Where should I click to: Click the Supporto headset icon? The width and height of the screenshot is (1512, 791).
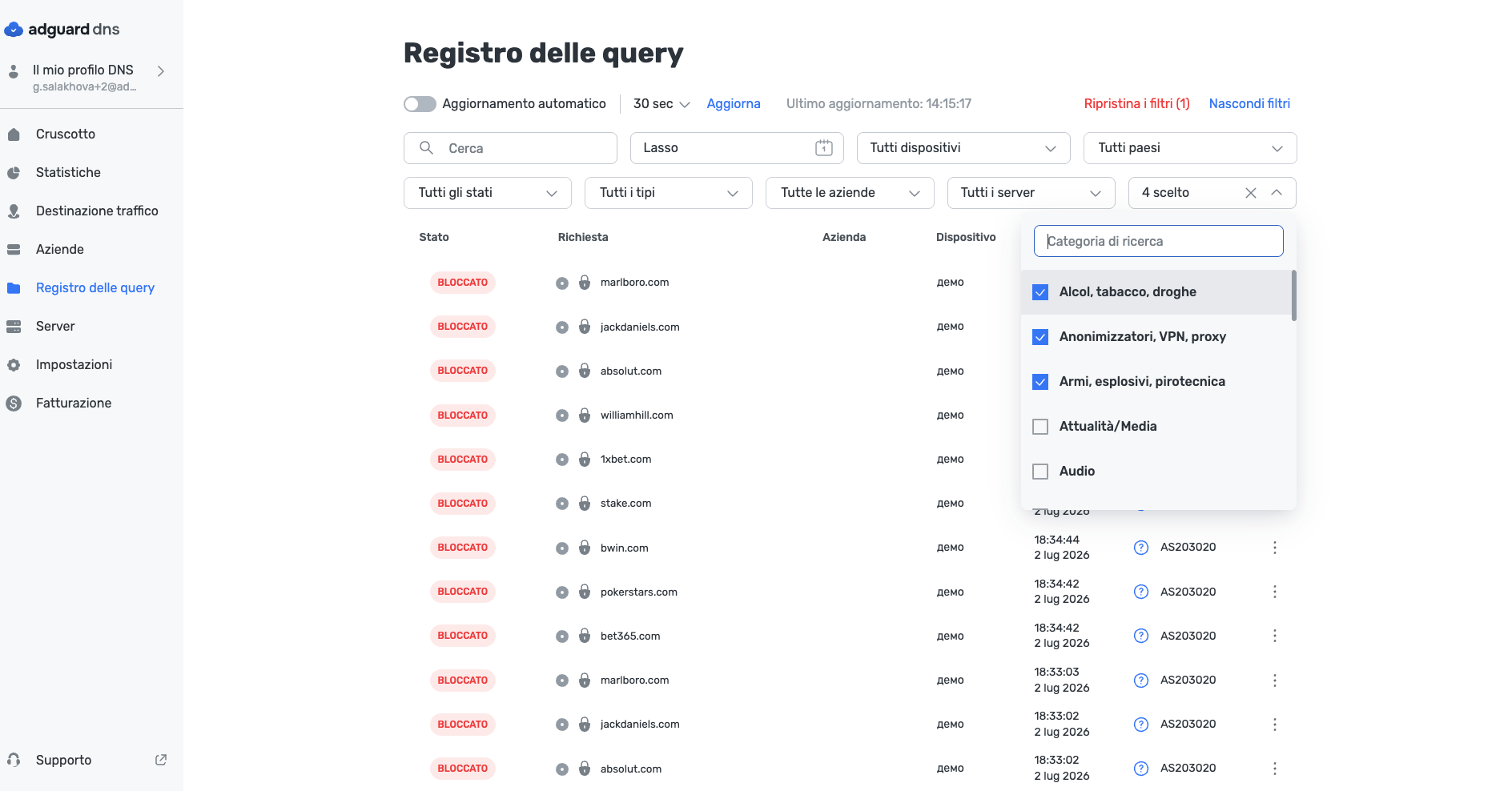point(14,760)
